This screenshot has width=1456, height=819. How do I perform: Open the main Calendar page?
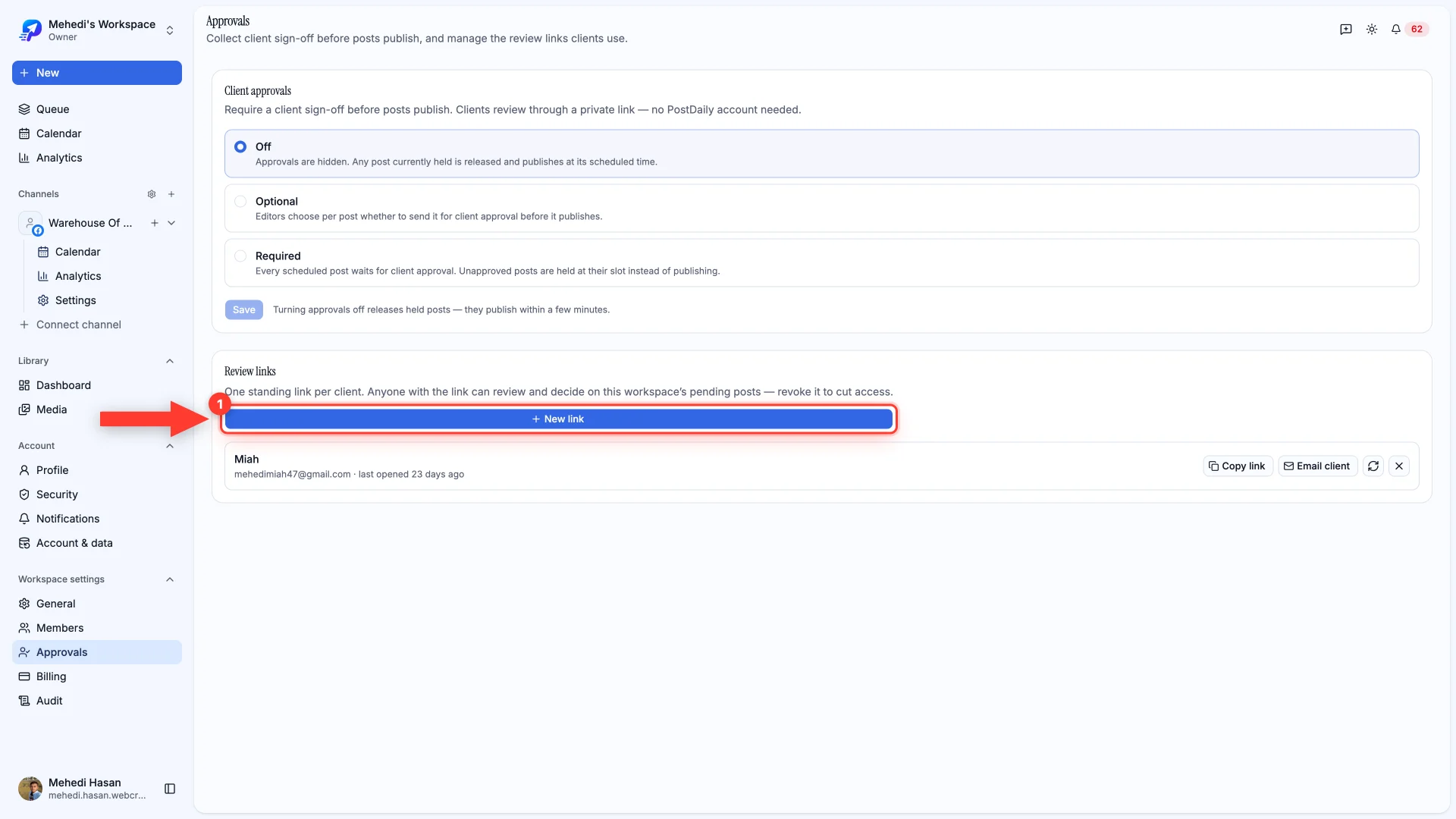97,133
